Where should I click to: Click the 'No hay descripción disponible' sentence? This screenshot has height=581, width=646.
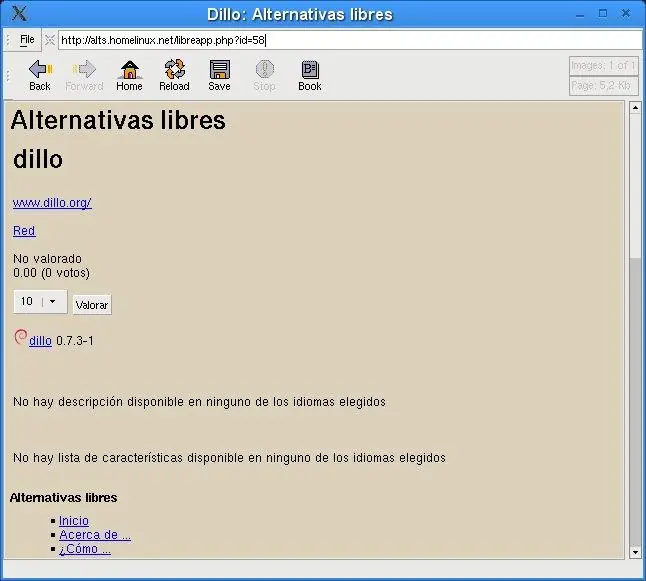(x=199, y=402)
